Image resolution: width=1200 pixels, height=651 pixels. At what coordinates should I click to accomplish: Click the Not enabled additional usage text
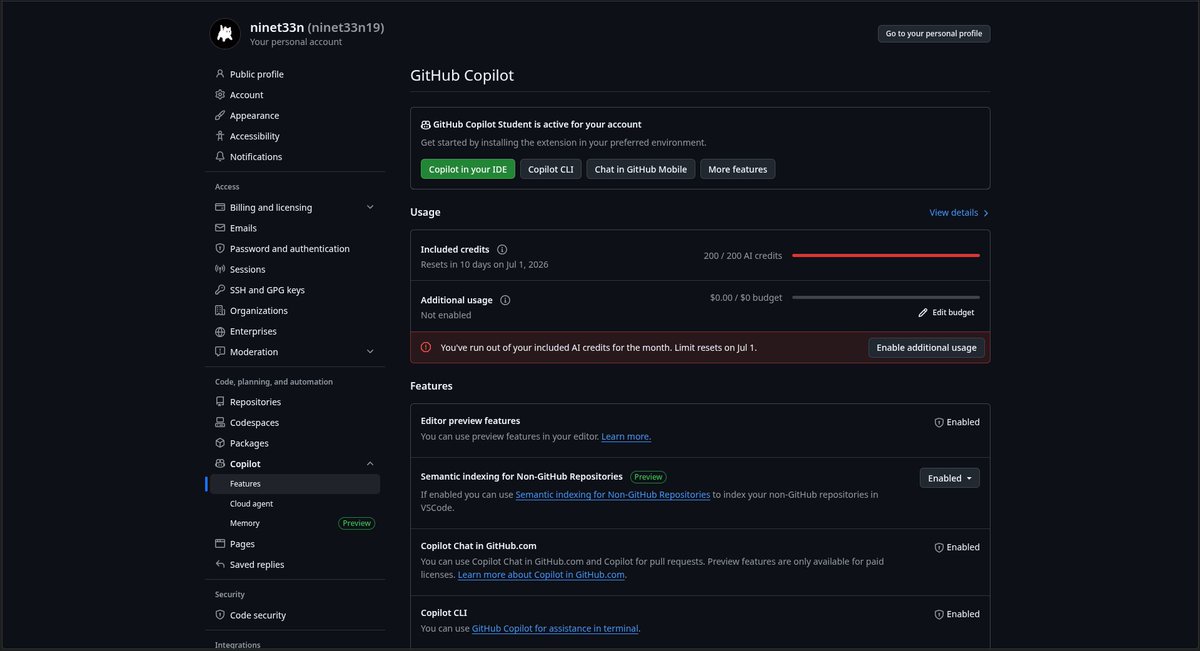point(446,315)
